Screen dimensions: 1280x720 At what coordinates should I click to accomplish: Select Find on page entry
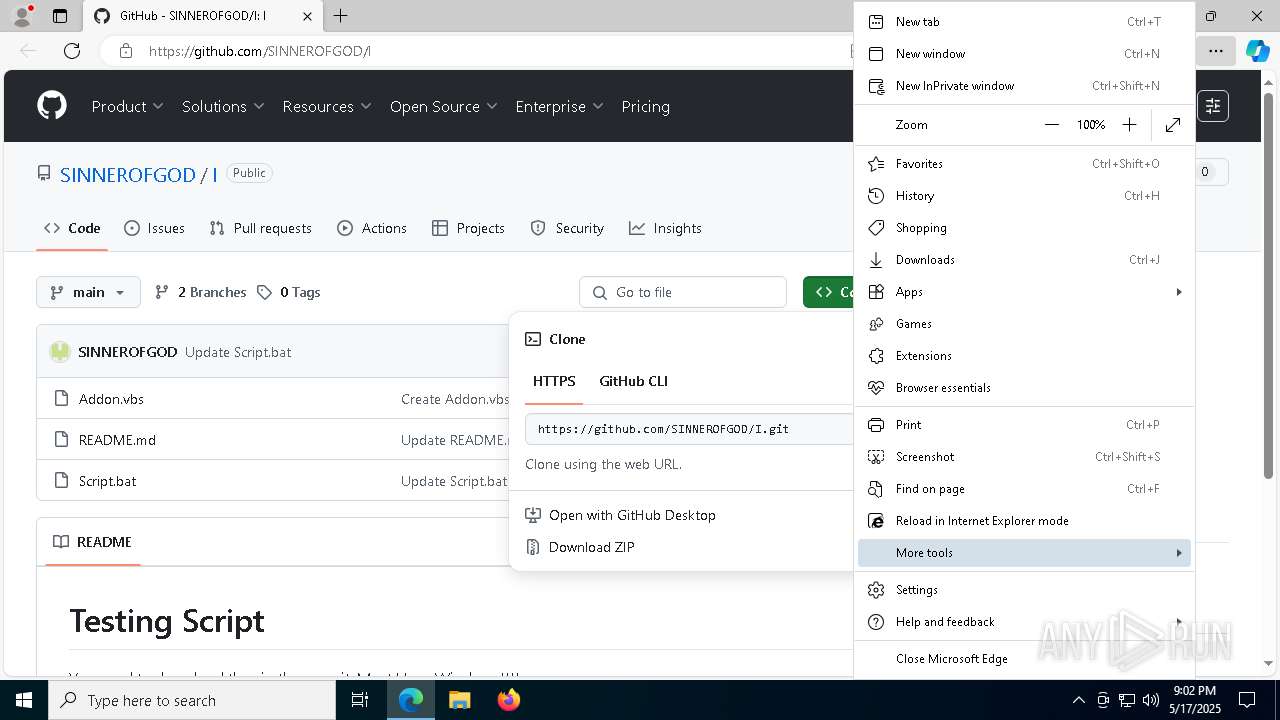[1024, 489]
